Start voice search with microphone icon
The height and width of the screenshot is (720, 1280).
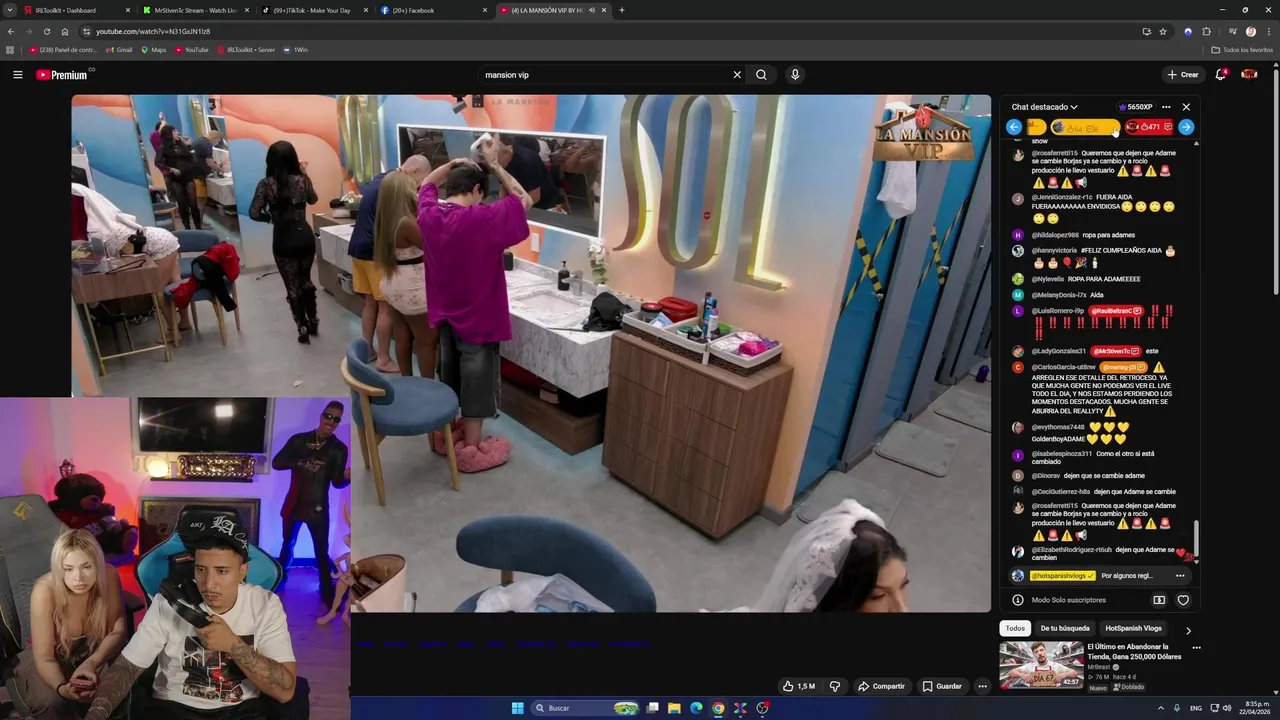795,75
